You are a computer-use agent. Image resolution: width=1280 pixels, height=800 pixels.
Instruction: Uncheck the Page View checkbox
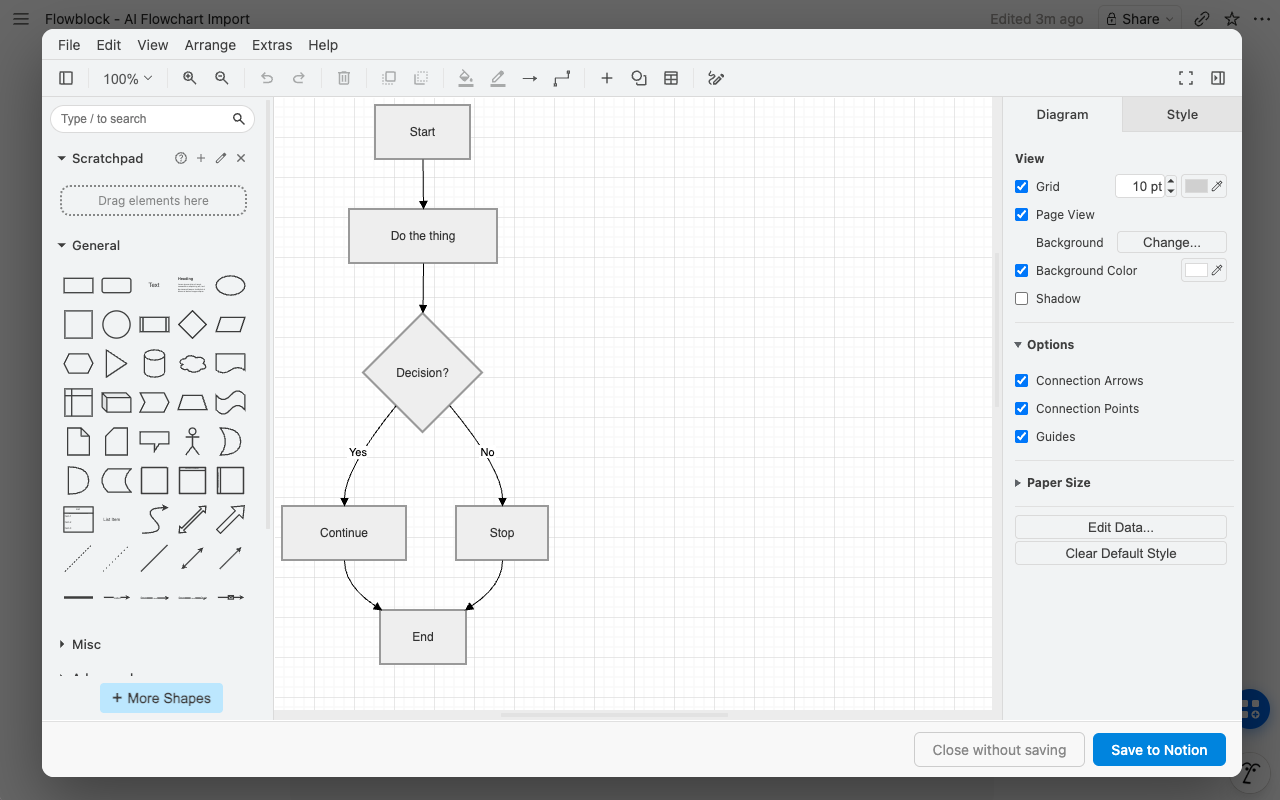(x=1021, y=214)
